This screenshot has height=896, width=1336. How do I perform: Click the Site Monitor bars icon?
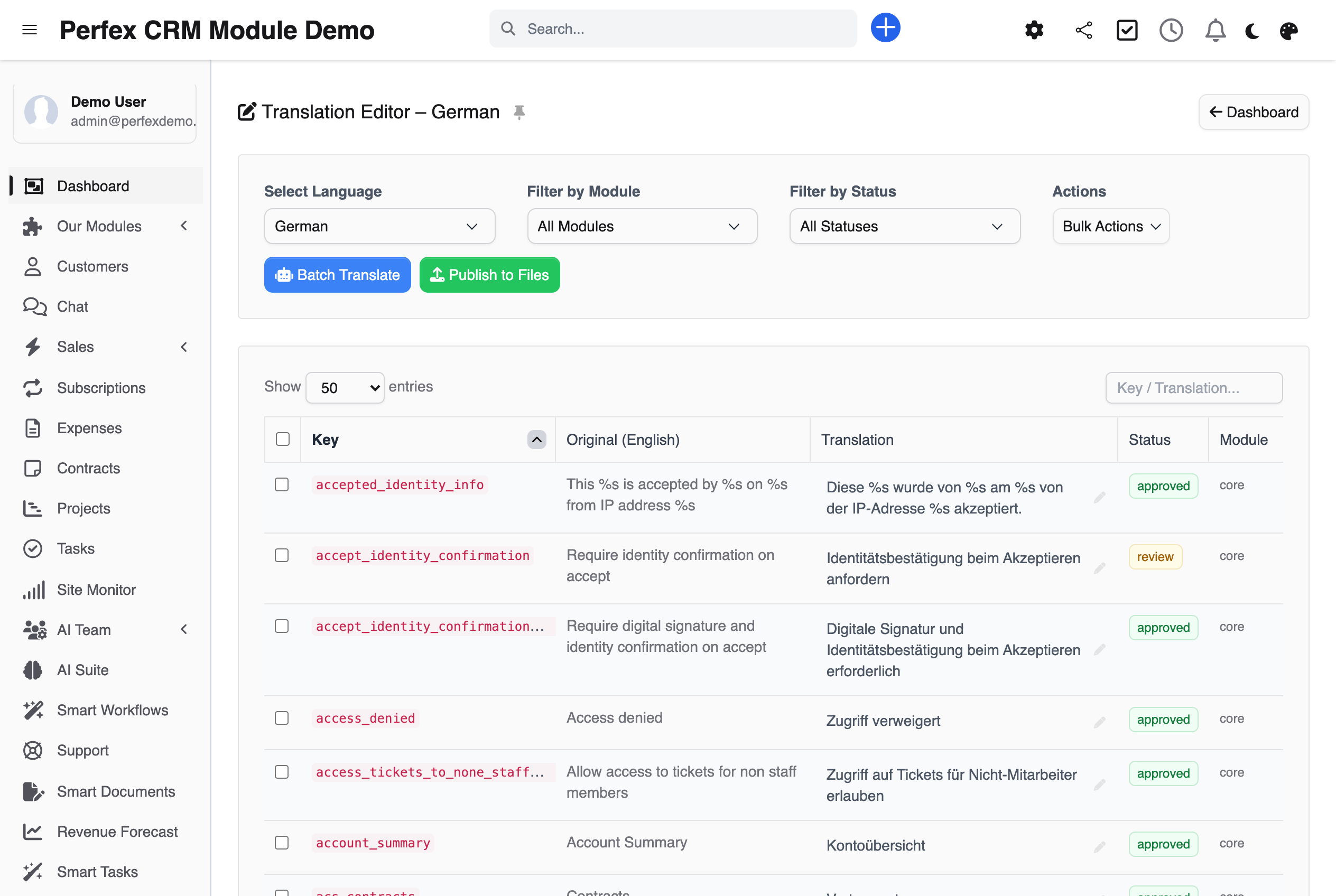(33, 590)
